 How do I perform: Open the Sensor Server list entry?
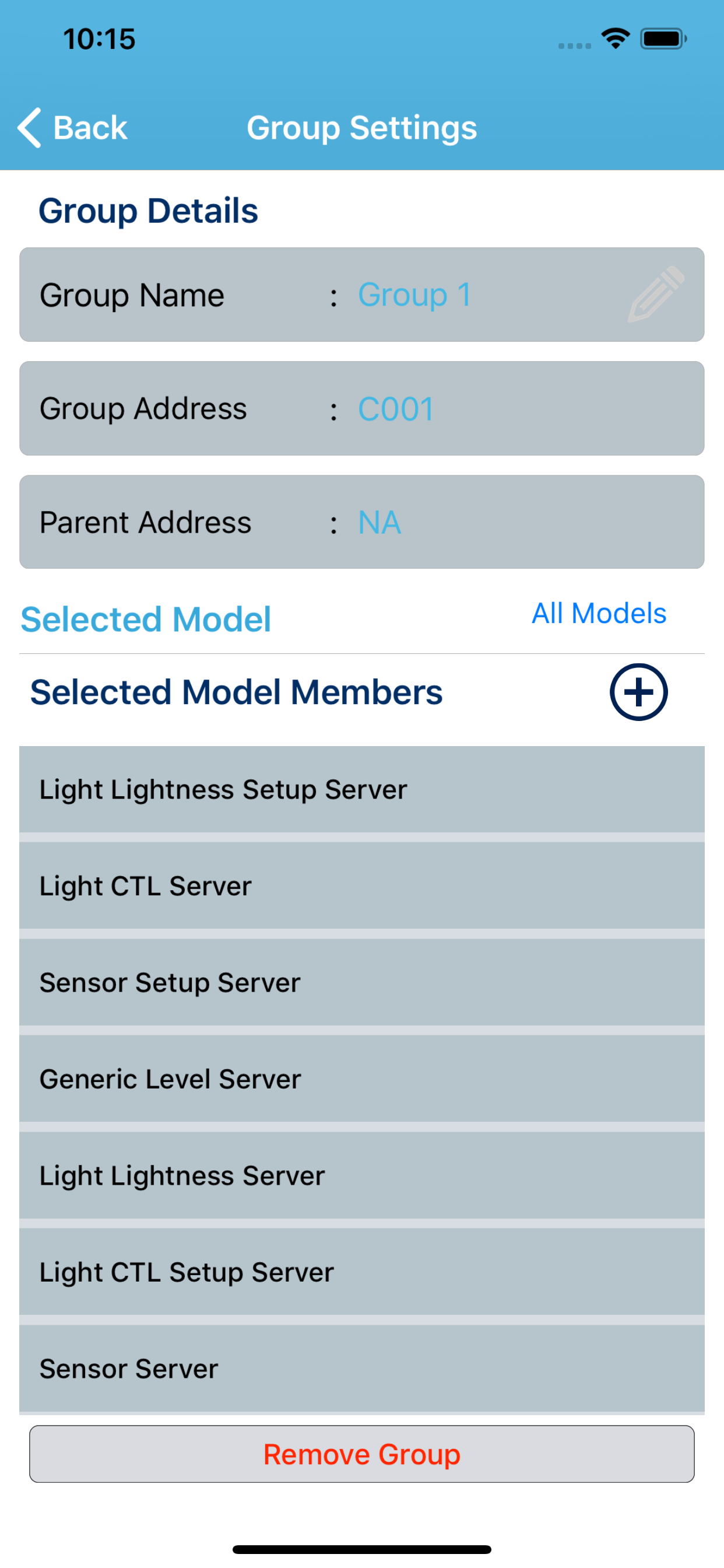pos(361,1368)
